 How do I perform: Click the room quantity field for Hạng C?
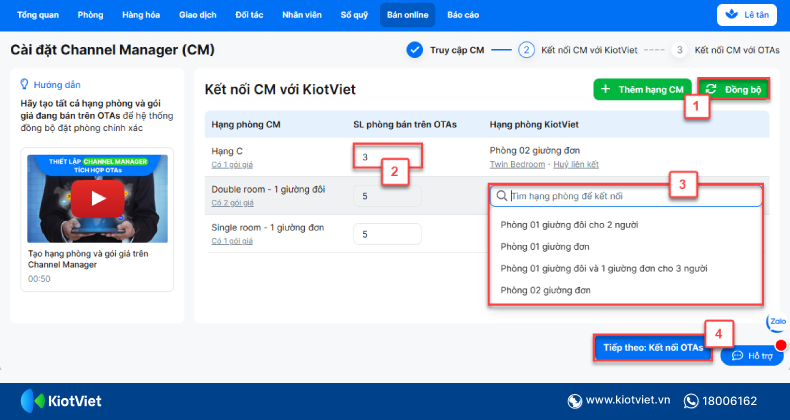point(387,157)
